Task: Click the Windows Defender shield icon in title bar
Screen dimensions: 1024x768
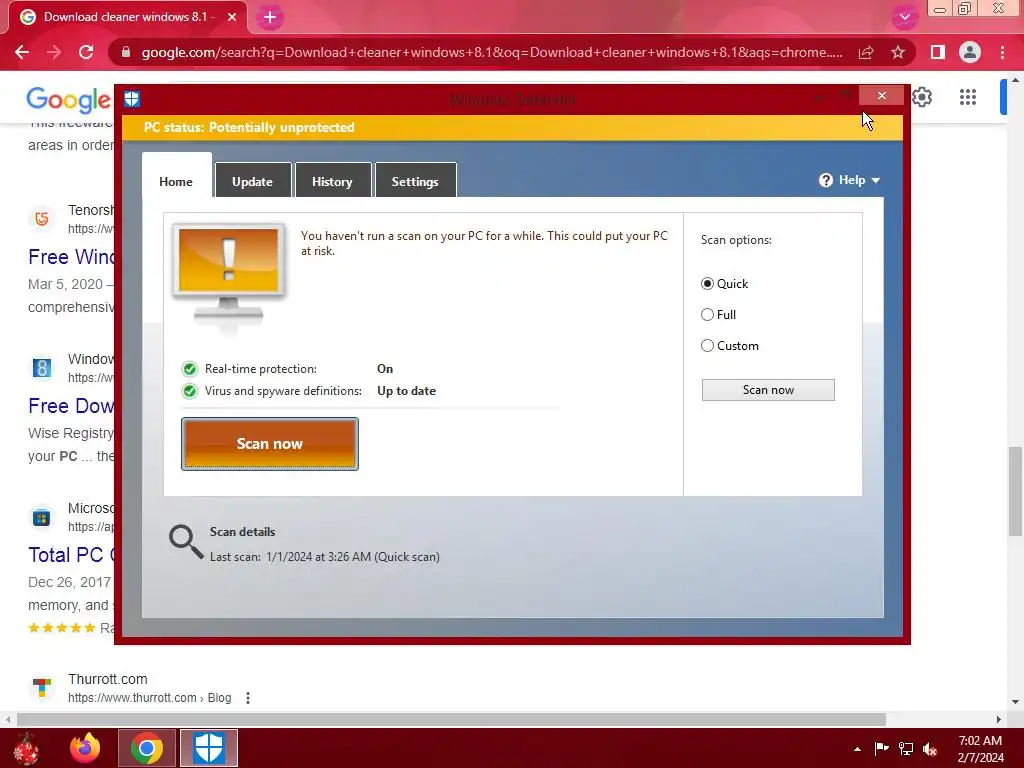Action: 132,99
